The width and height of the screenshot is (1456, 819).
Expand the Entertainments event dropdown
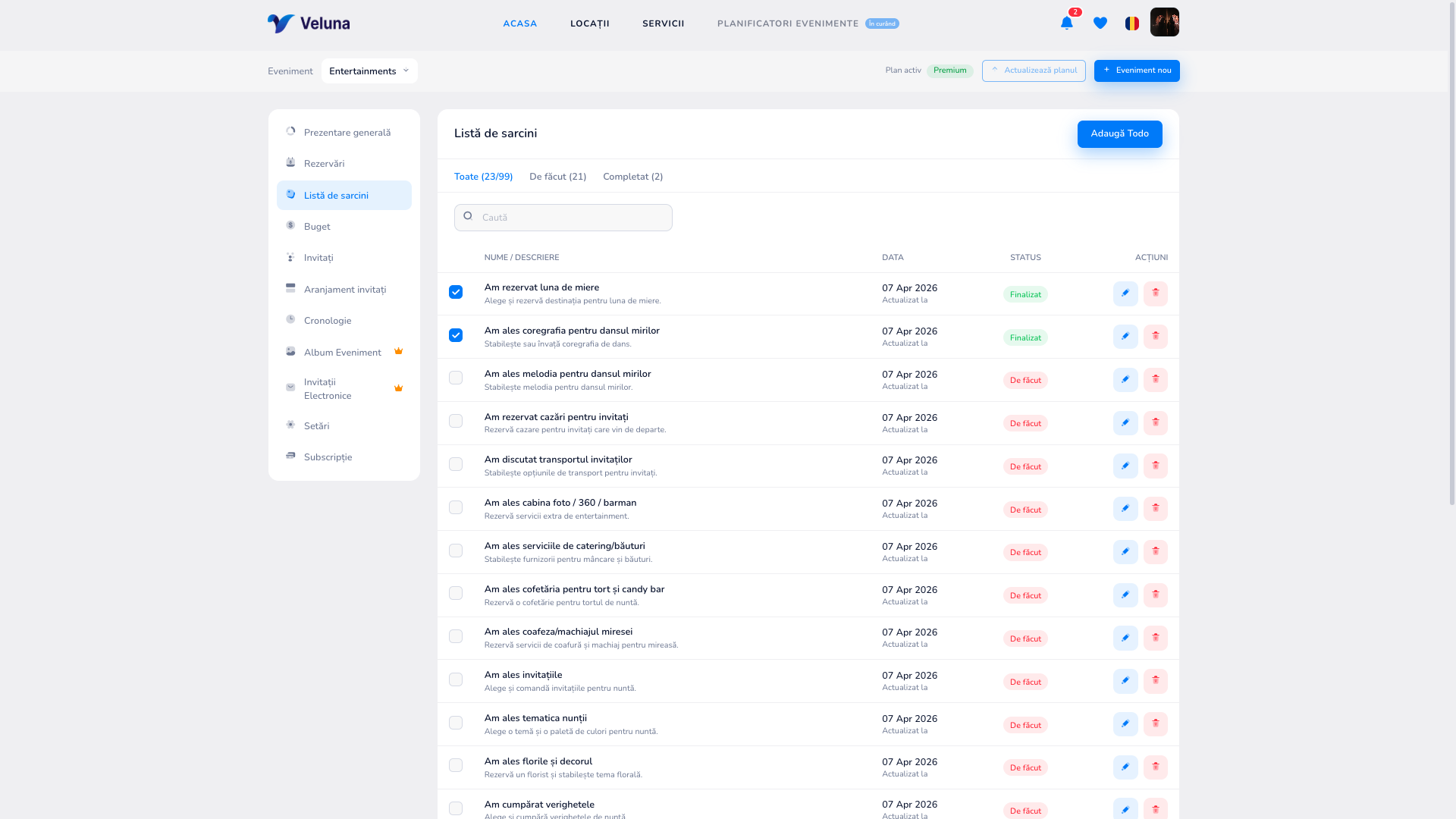coord(369,71)
